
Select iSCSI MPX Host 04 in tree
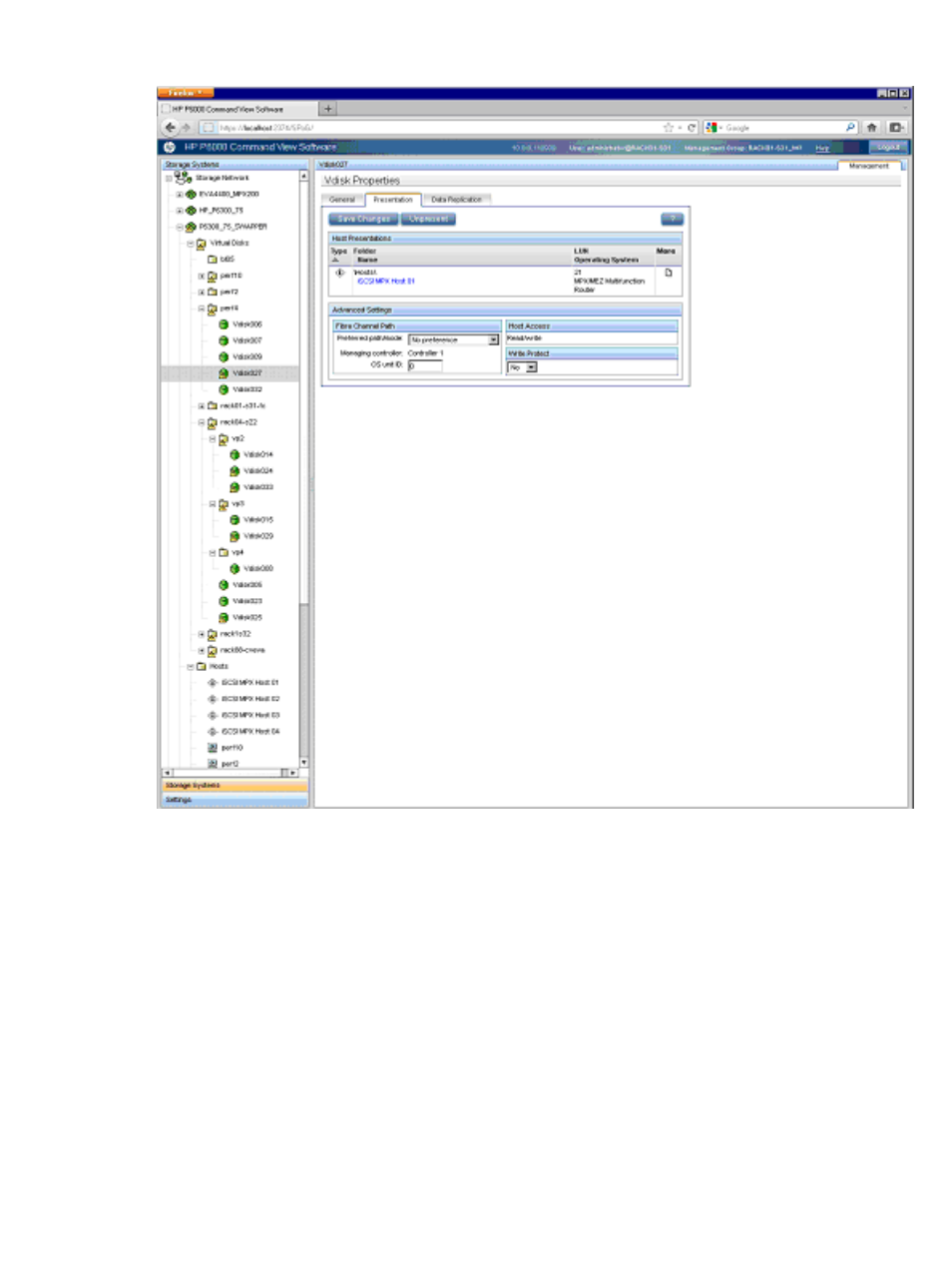250,732
